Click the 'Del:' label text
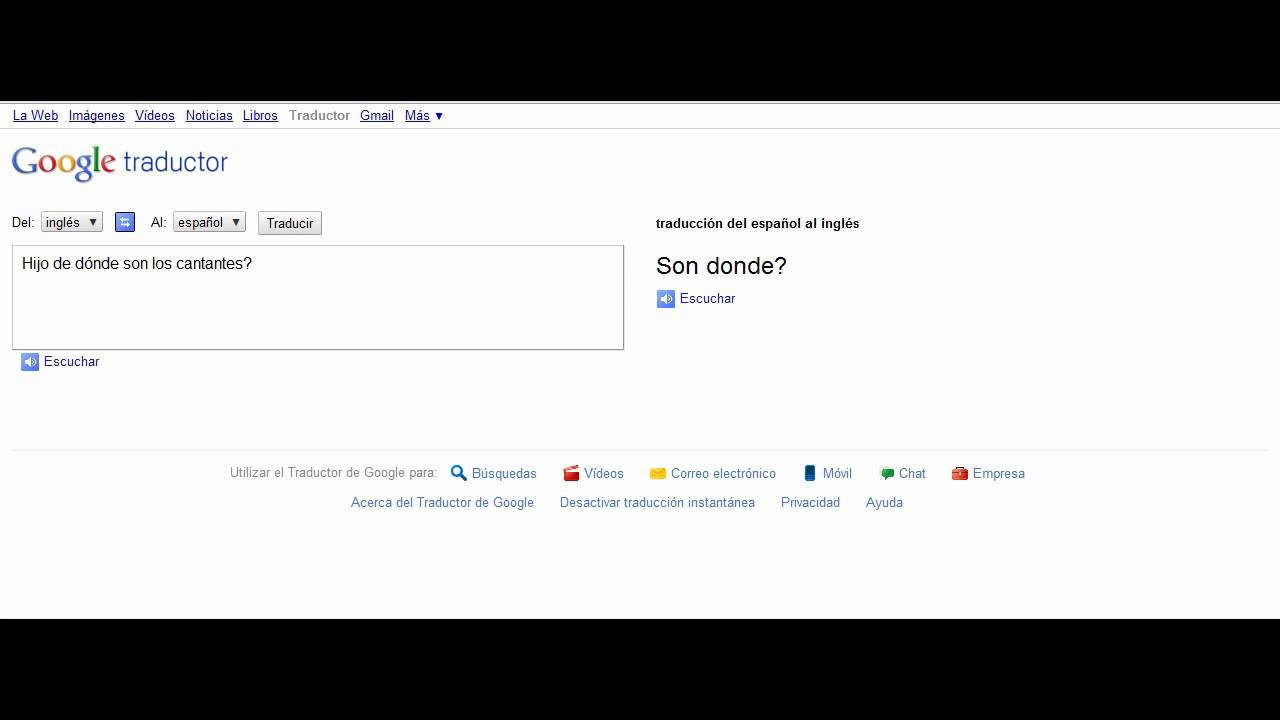Image resolution: width=1280 pixels, height=720 pixels. point(23,222)
